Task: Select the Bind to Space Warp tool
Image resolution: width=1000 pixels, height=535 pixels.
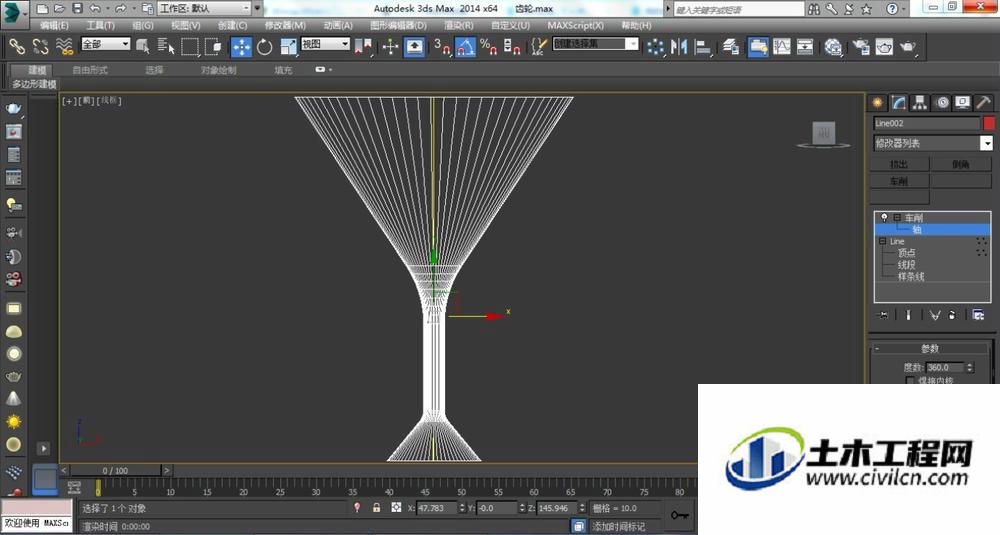Action: [x=64, y=47]
